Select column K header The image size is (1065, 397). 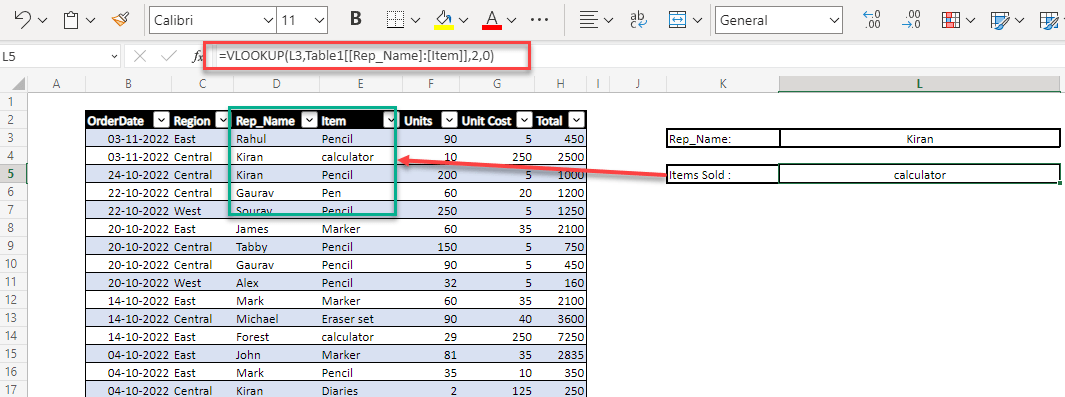(x=723, y=83)
